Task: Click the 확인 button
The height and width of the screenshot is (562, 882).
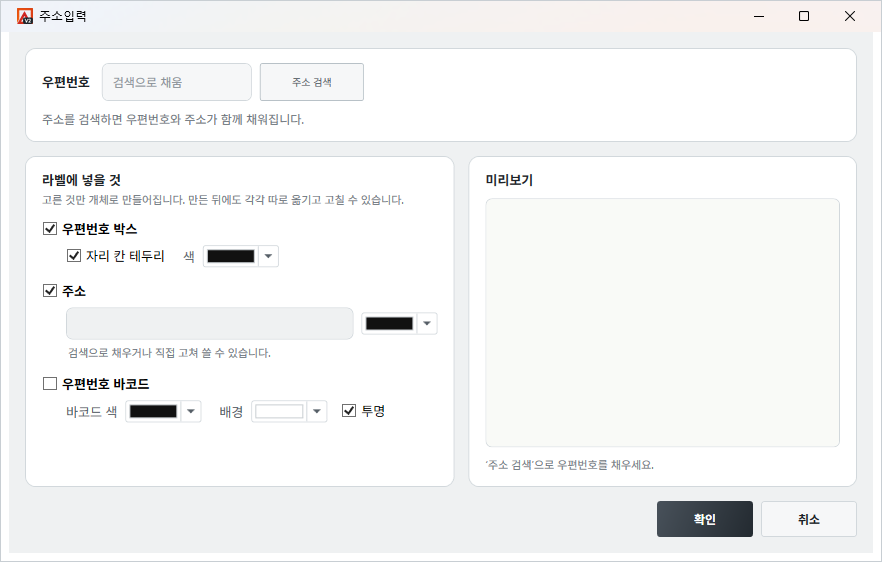Action: pyautogui.click(x=705, y=519)
